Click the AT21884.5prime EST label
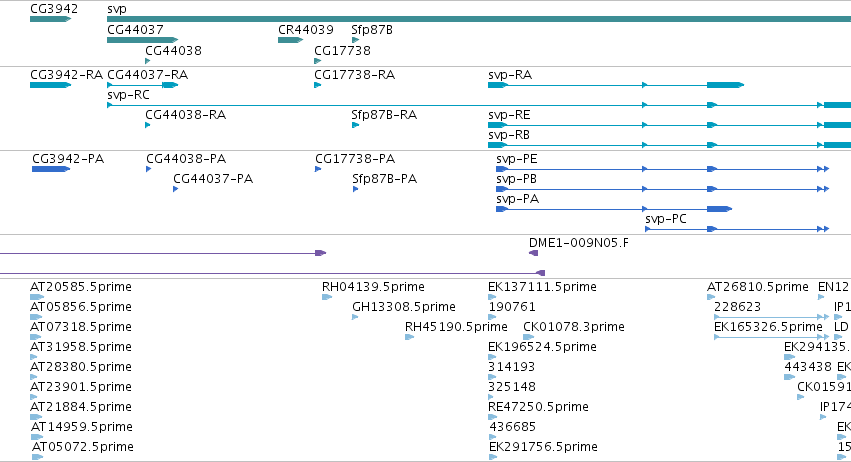851x462 pixels. pos(81,407)
